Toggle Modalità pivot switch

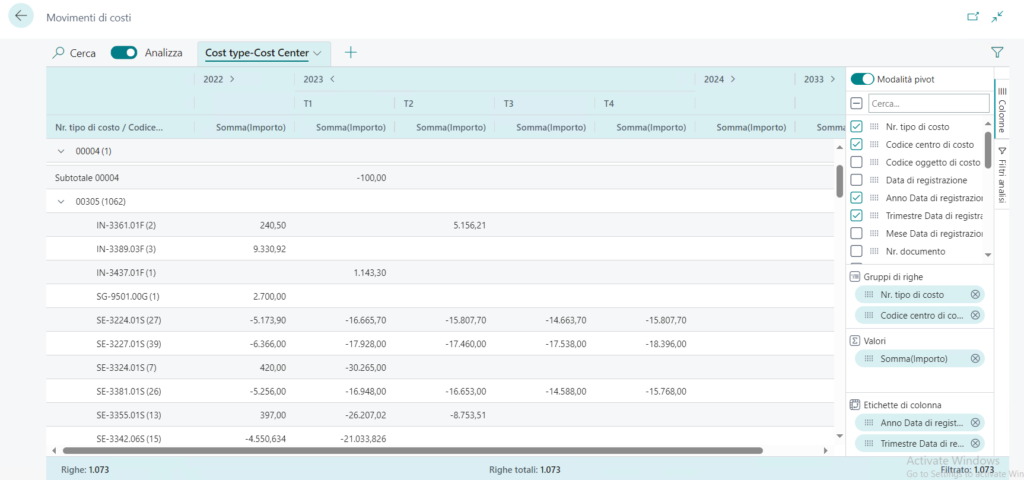[x=862, y=79]
